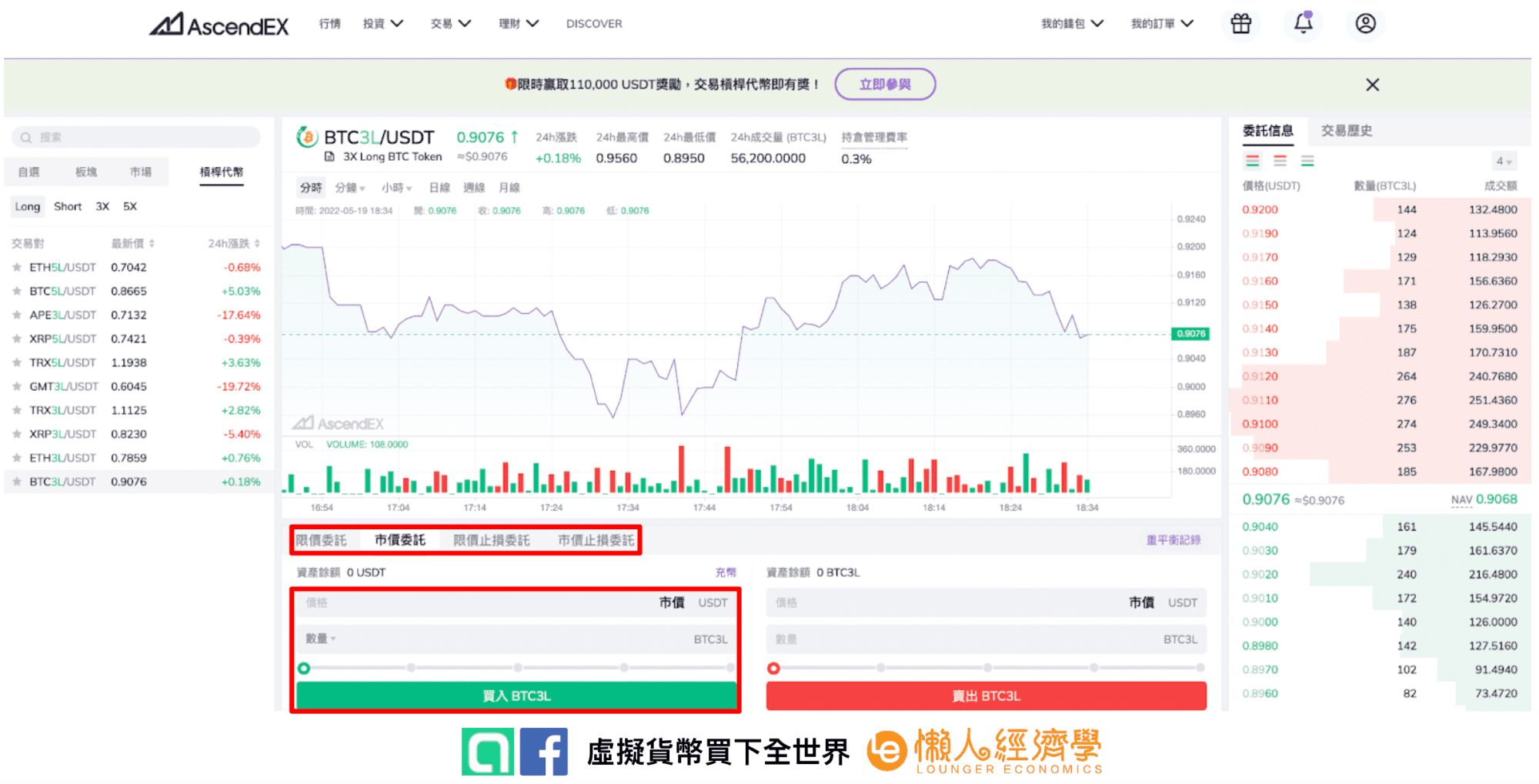The image size is (1539, 784).
Task: Expand the 交易 menu
Action: [x=450, y=24]
